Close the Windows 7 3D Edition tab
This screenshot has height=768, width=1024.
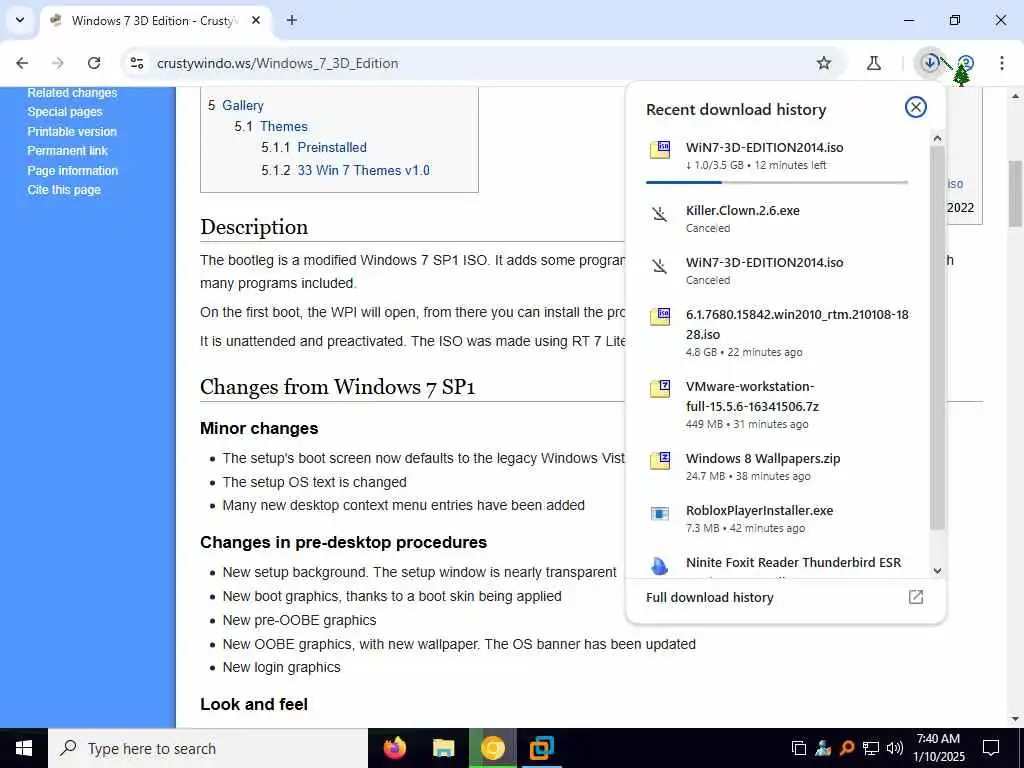(x=256, y=20)
